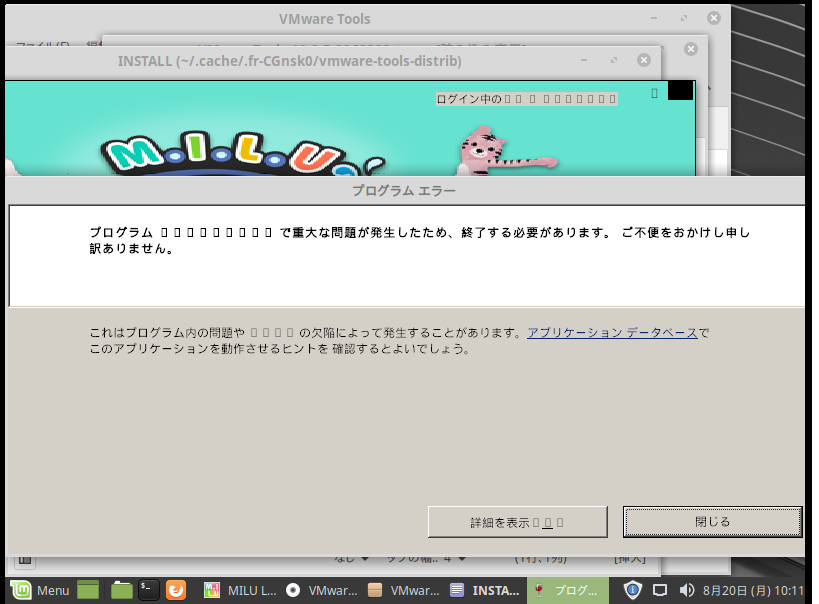
Task: Open the volume speaker tray icon
Action: click(x=687, y=590)
